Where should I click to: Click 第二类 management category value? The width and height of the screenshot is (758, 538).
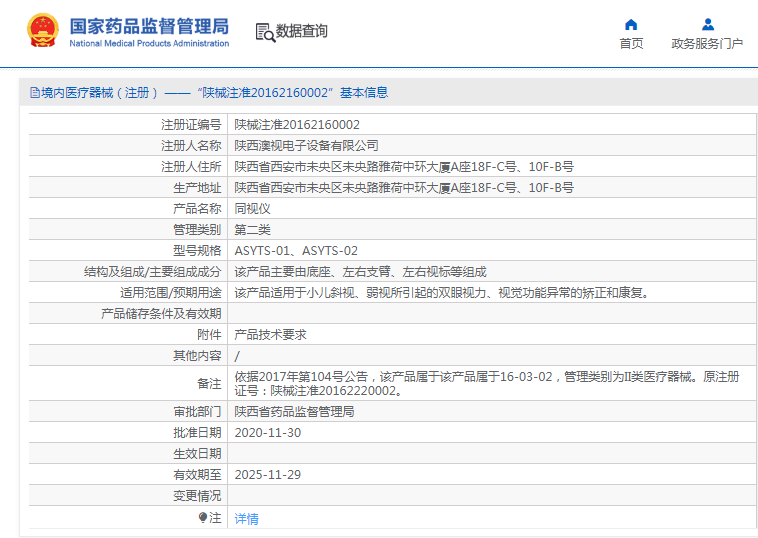coord(252,230)
